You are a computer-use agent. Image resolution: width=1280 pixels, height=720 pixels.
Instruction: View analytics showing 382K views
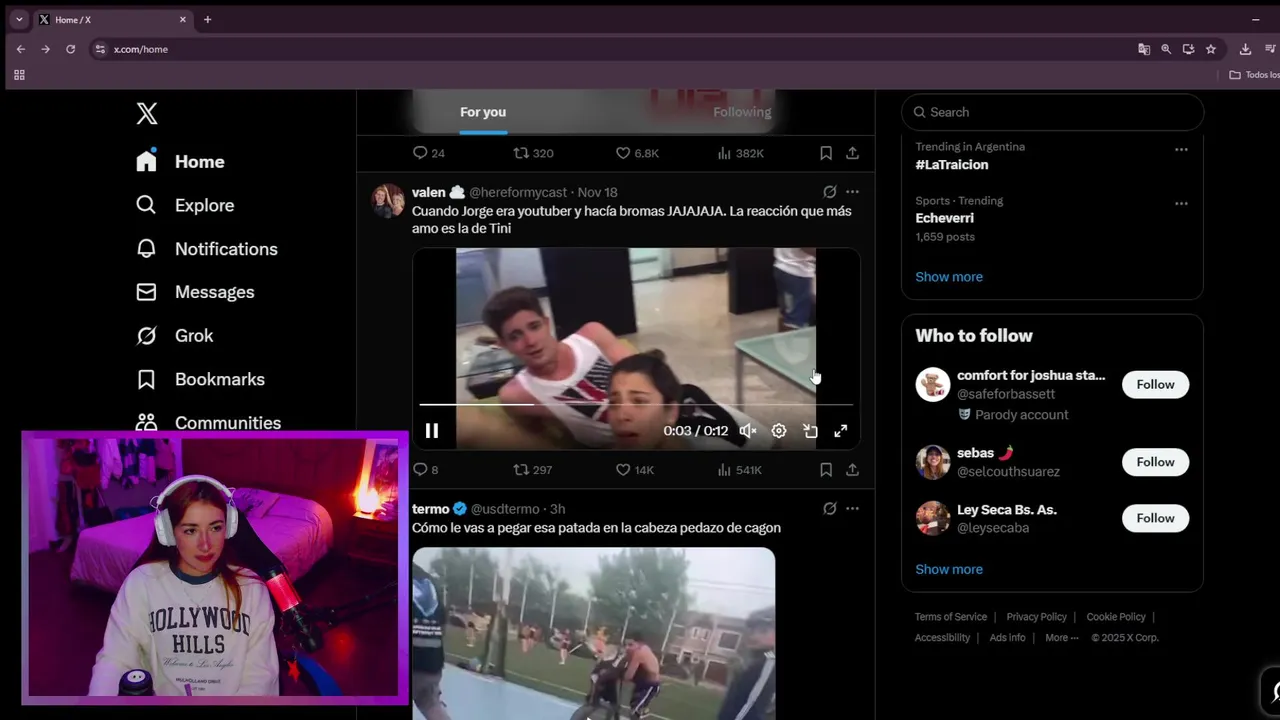pyautogui.click(x=740, y=153)
